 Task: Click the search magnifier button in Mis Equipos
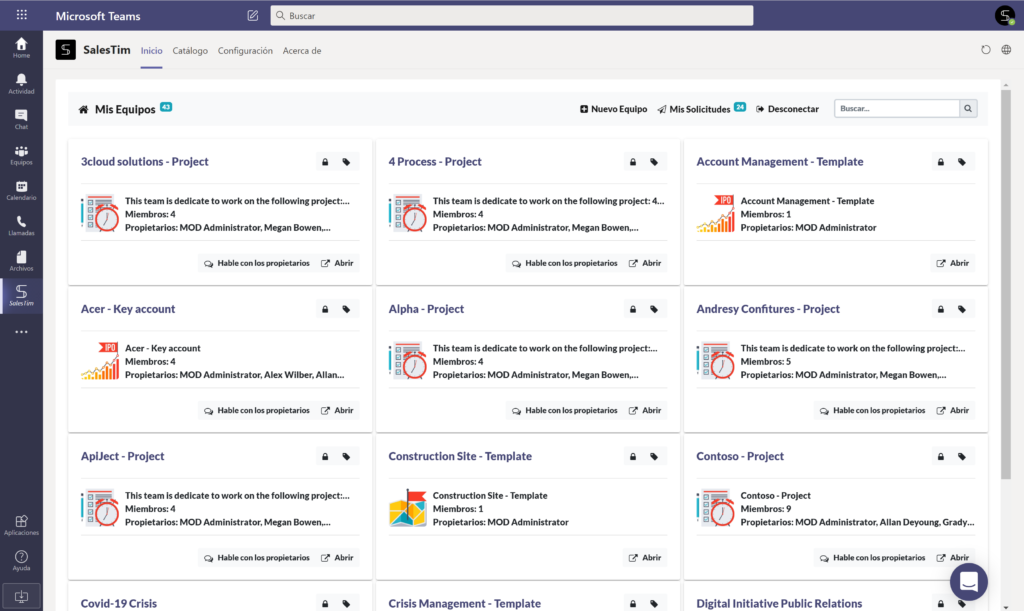pos(968,108)
